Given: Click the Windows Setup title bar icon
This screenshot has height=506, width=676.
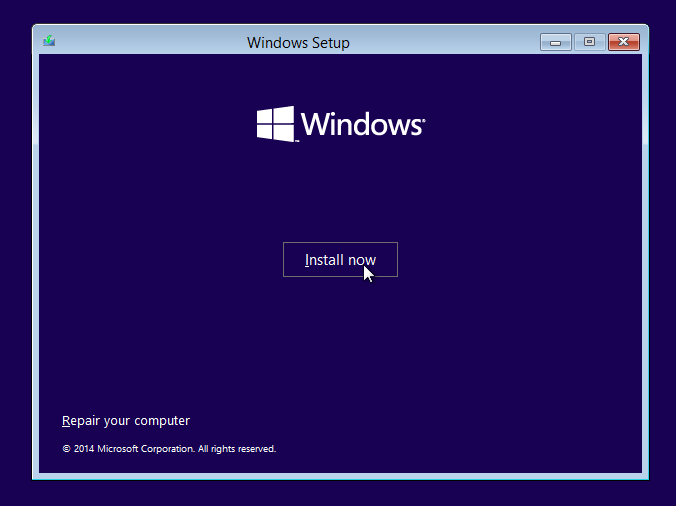Looking at the screenshot, I should [x=49, y=42].
